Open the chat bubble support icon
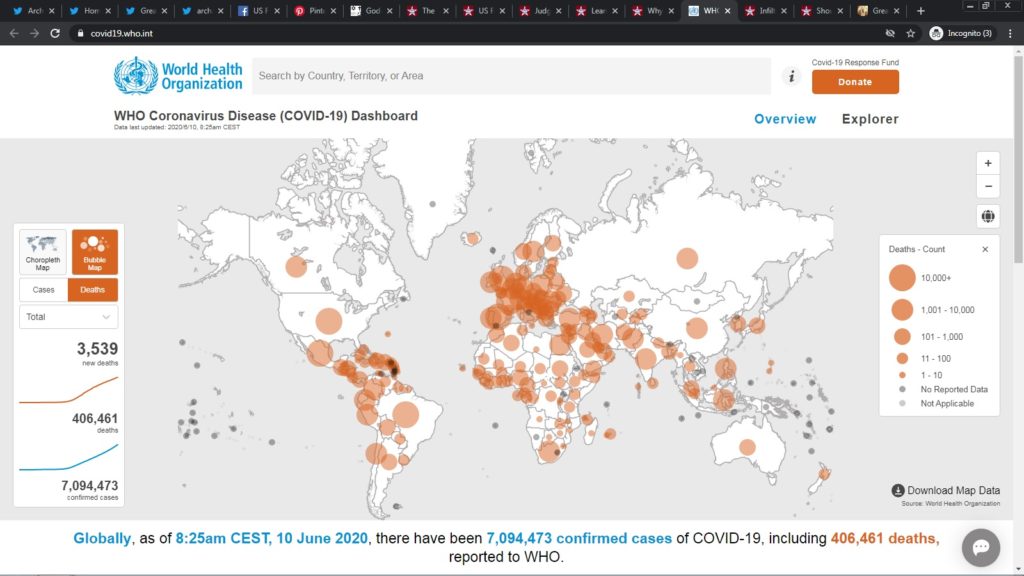This screenshot has height=576, width=1024. click(980, 547)
